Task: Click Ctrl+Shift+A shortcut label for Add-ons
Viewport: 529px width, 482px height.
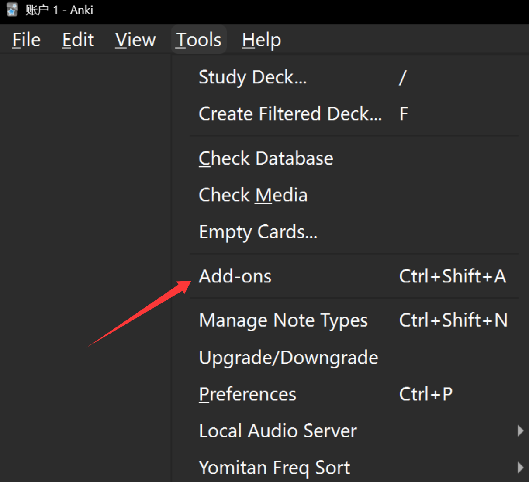Action: click(x=452, y=276)
